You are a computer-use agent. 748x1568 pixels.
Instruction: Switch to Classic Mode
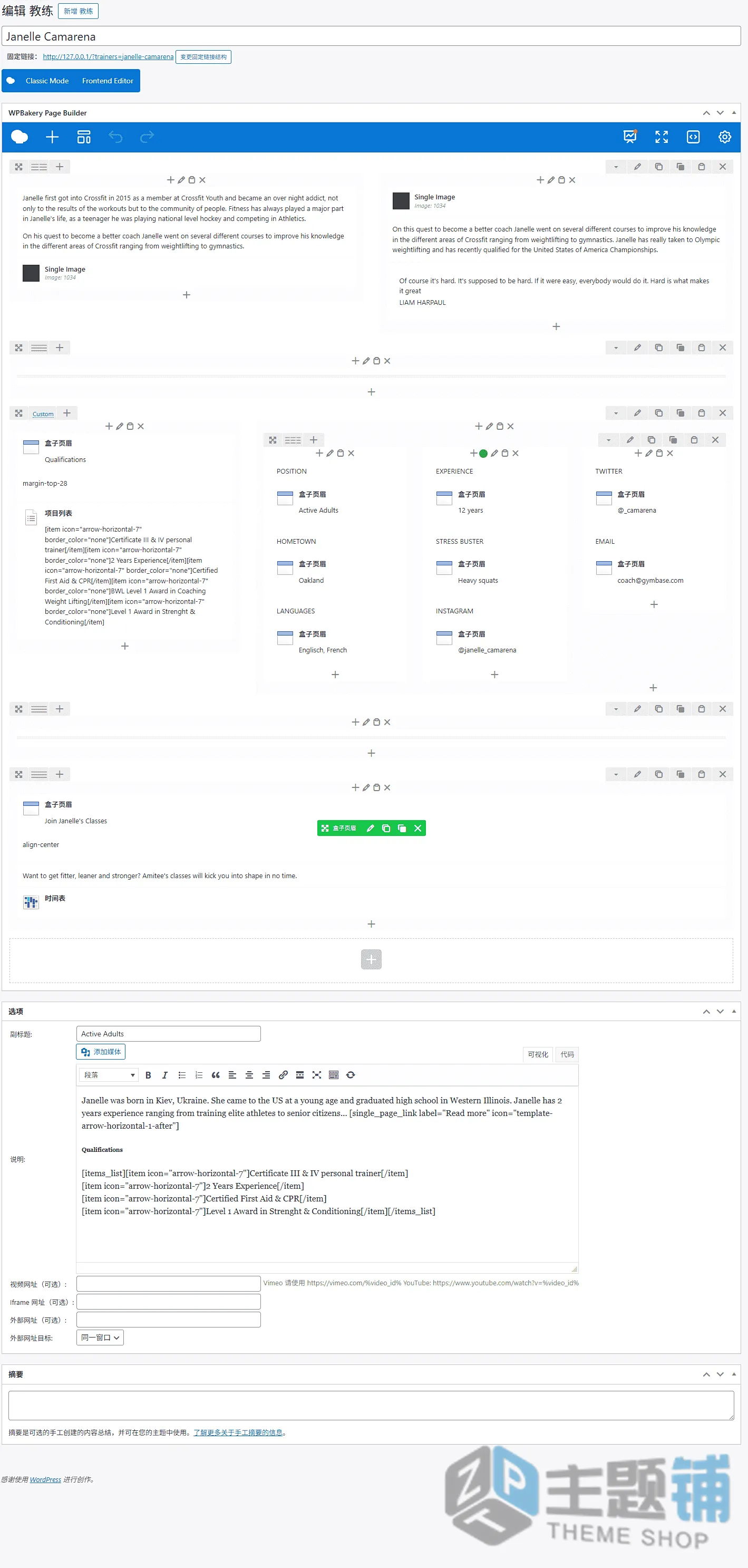coord(47,80)
